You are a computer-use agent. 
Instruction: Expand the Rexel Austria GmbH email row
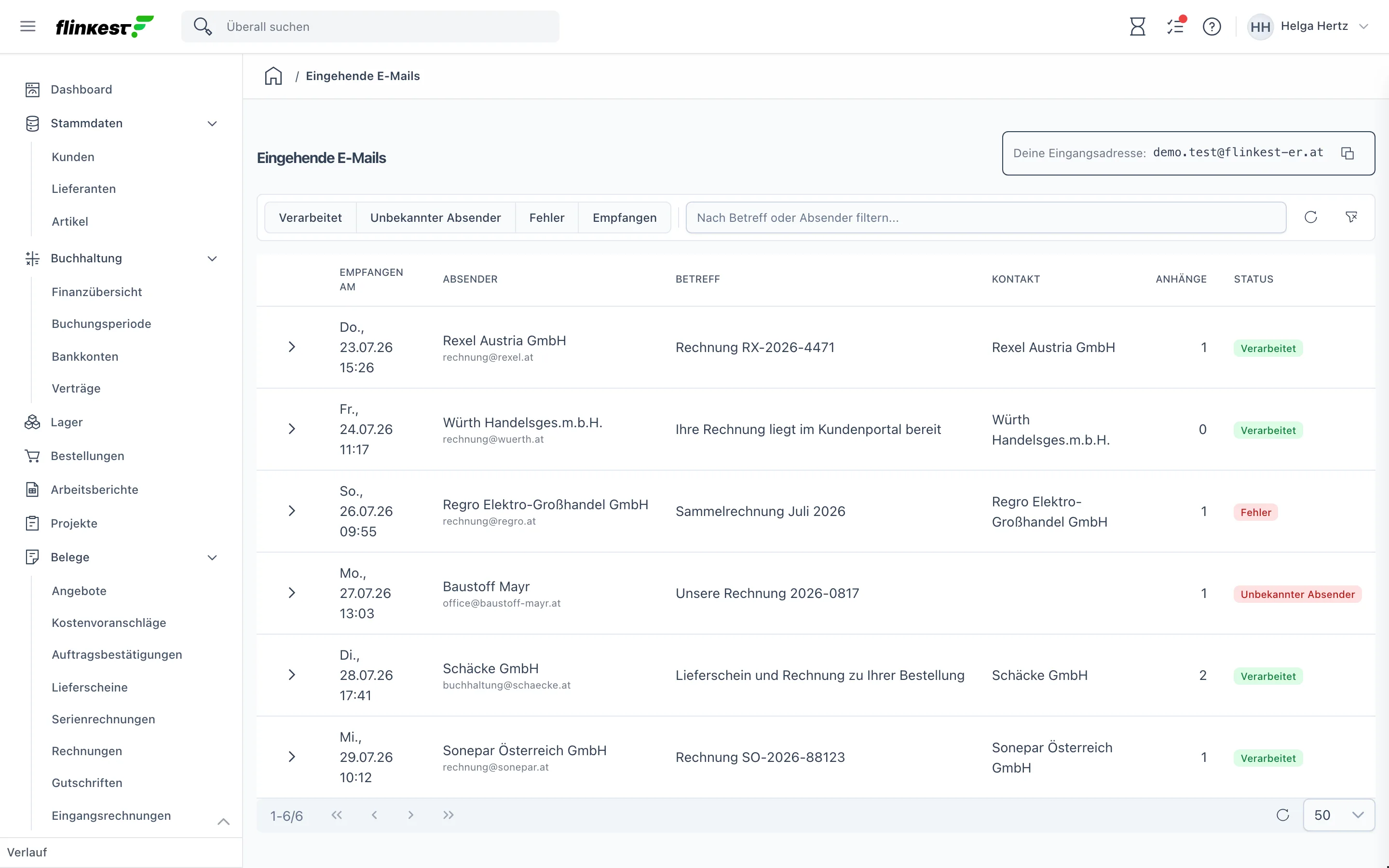(x=292, y=347)
